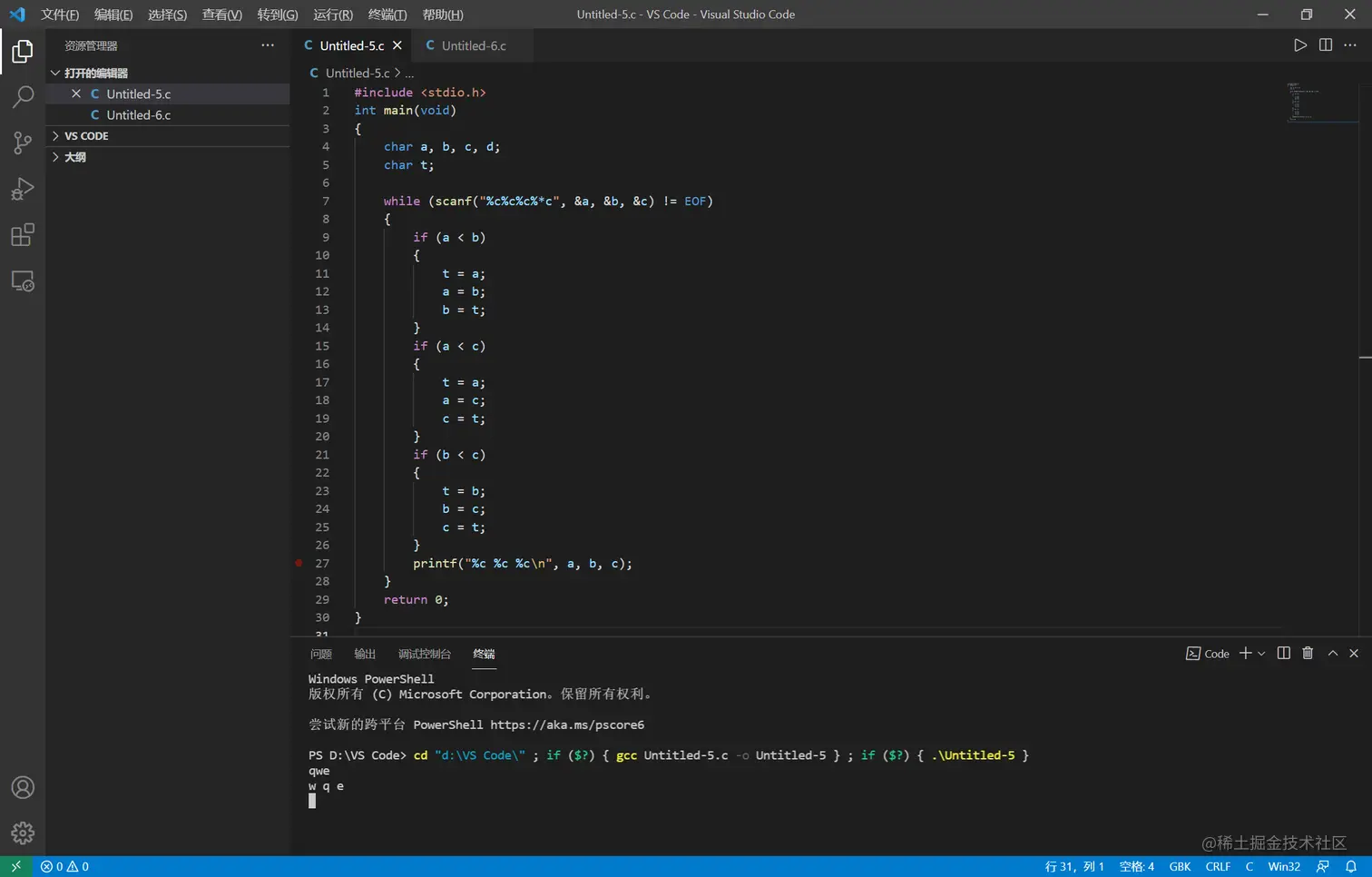Open the Remote Explorer view

[x=23, y=281]
